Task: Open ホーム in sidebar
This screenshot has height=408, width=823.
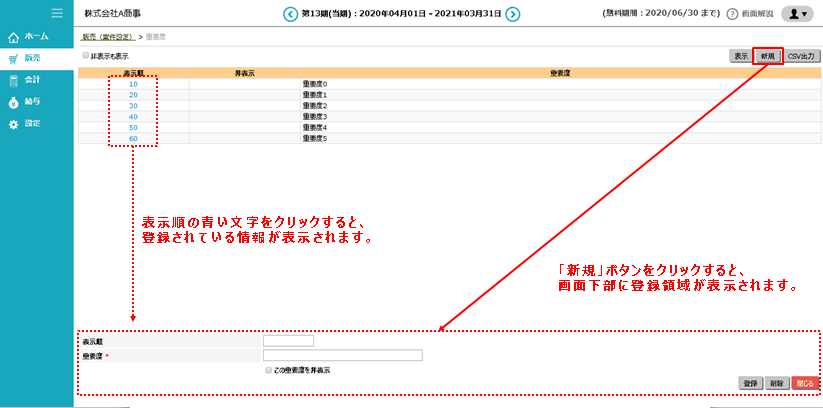Action: click(x=37, y=37)
